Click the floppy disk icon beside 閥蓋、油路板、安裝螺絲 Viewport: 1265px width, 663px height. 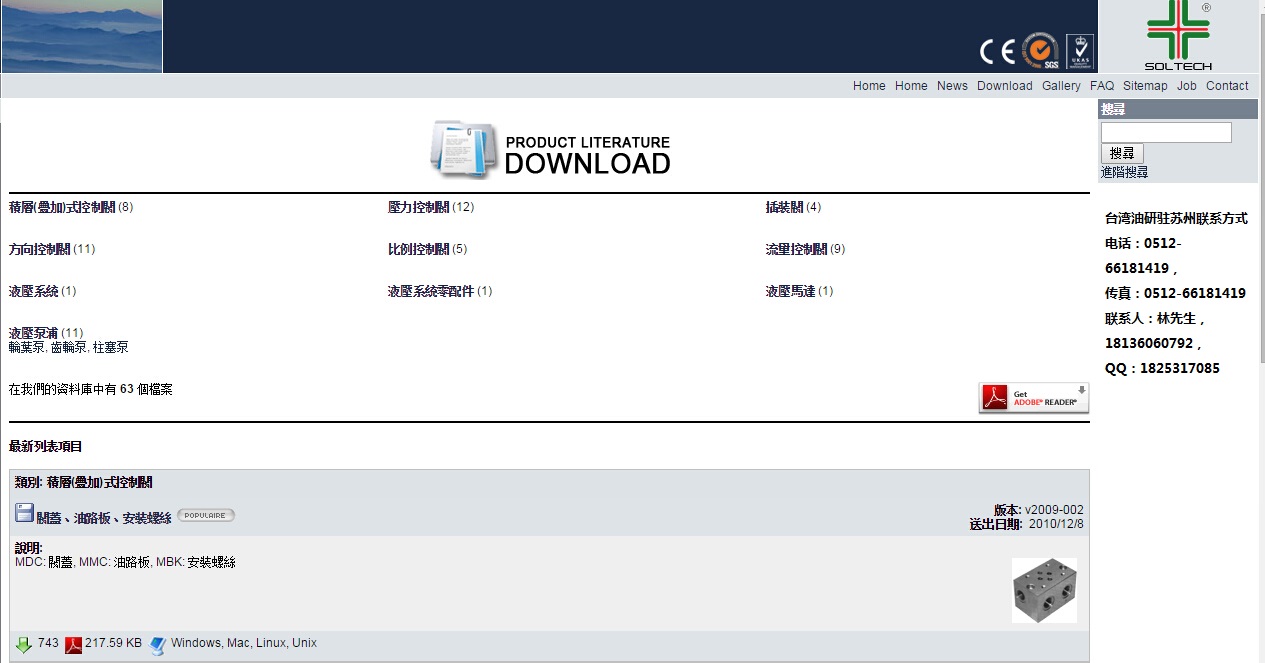(x=24, y=514)
